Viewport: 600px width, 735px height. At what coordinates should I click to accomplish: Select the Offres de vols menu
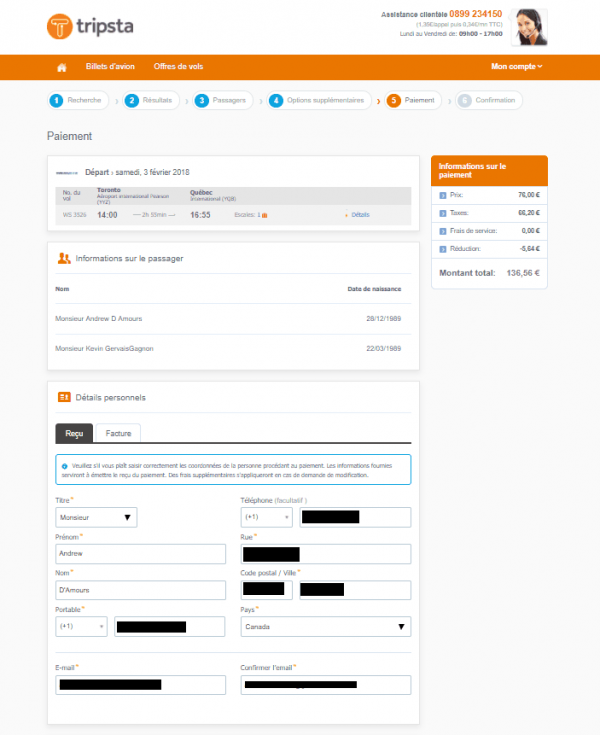pyautogui.click(x=178, y=67)
